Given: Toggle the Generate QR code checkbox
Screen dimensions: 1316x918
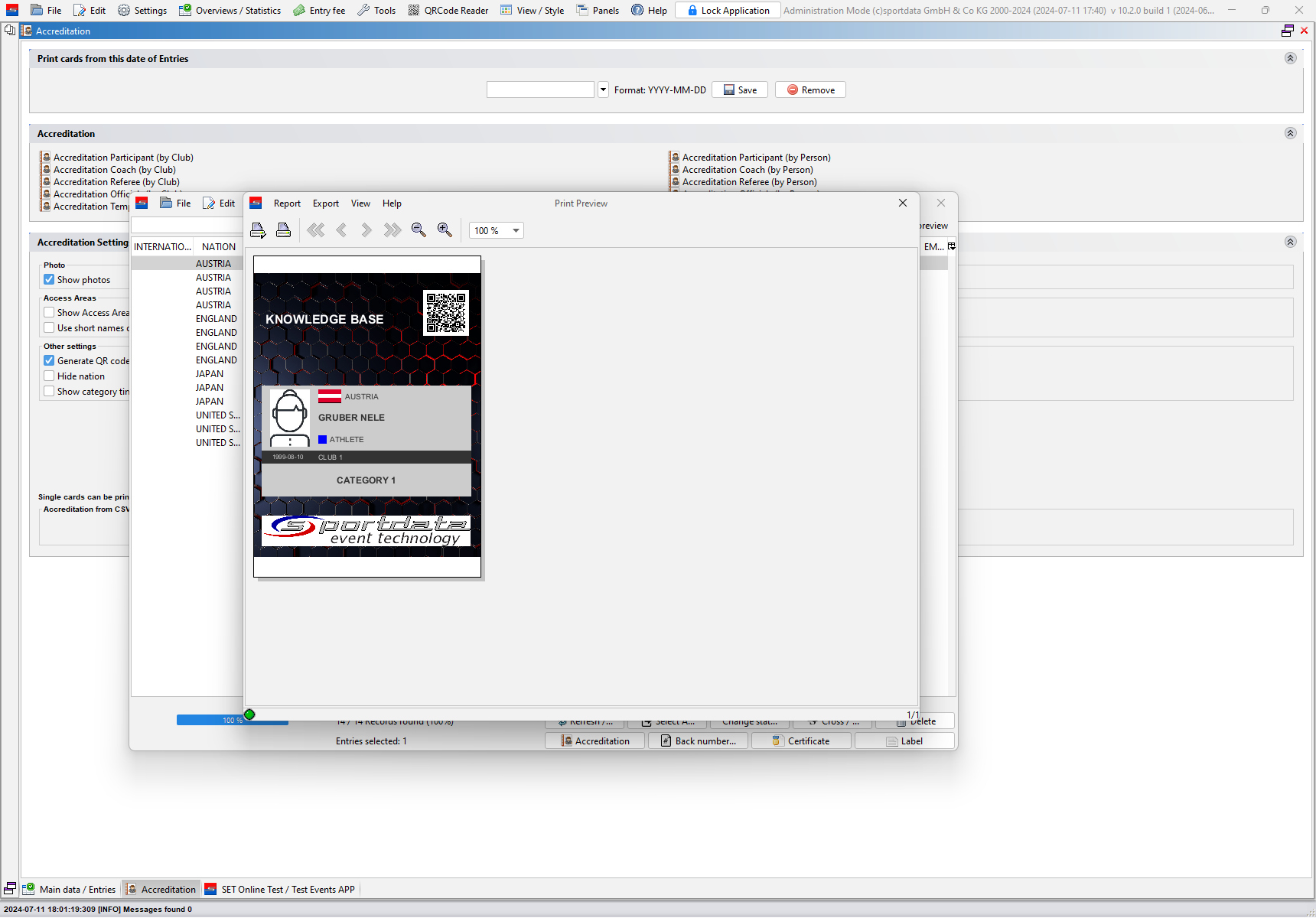Looking at the screenshot, I should pos(49,361).
